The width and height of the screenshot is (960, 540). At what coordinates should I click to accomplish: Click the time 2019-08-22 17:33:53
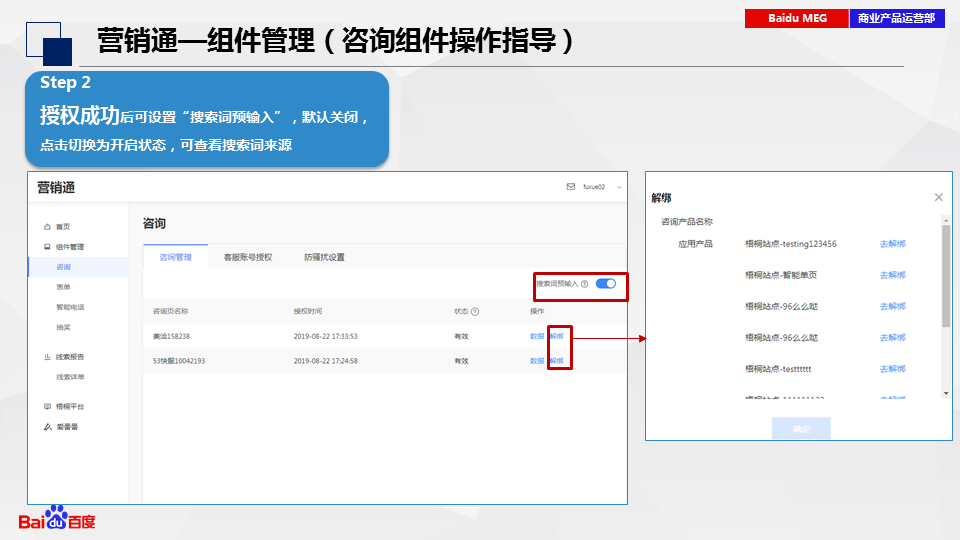pyautogui.click(x=326, y=336)
